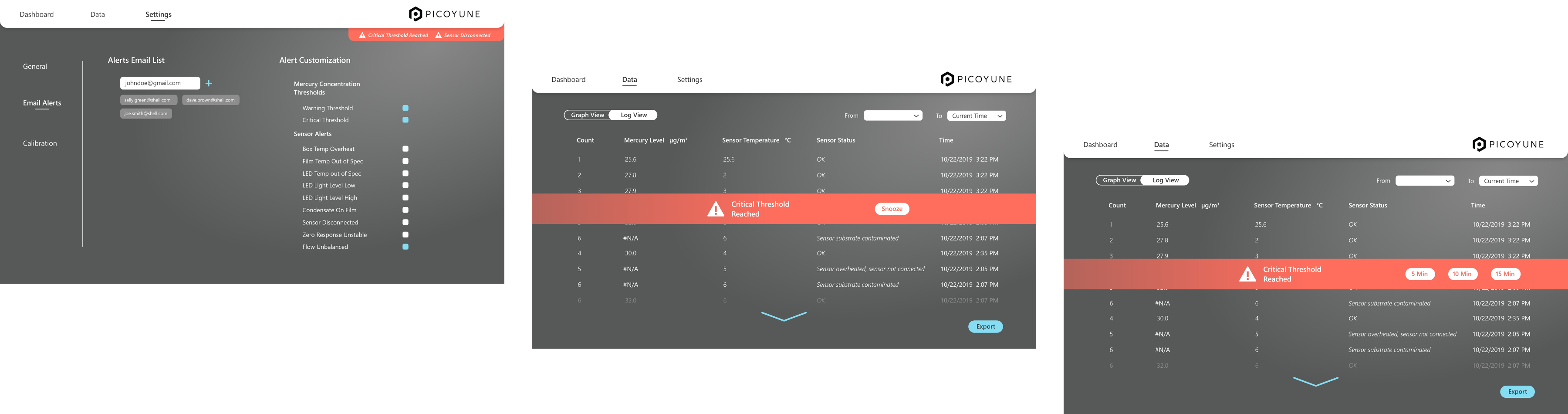Snooze the alert for 10 Min
The height and width of the screenshot is (414, 1568).
tap(1461, 274)
